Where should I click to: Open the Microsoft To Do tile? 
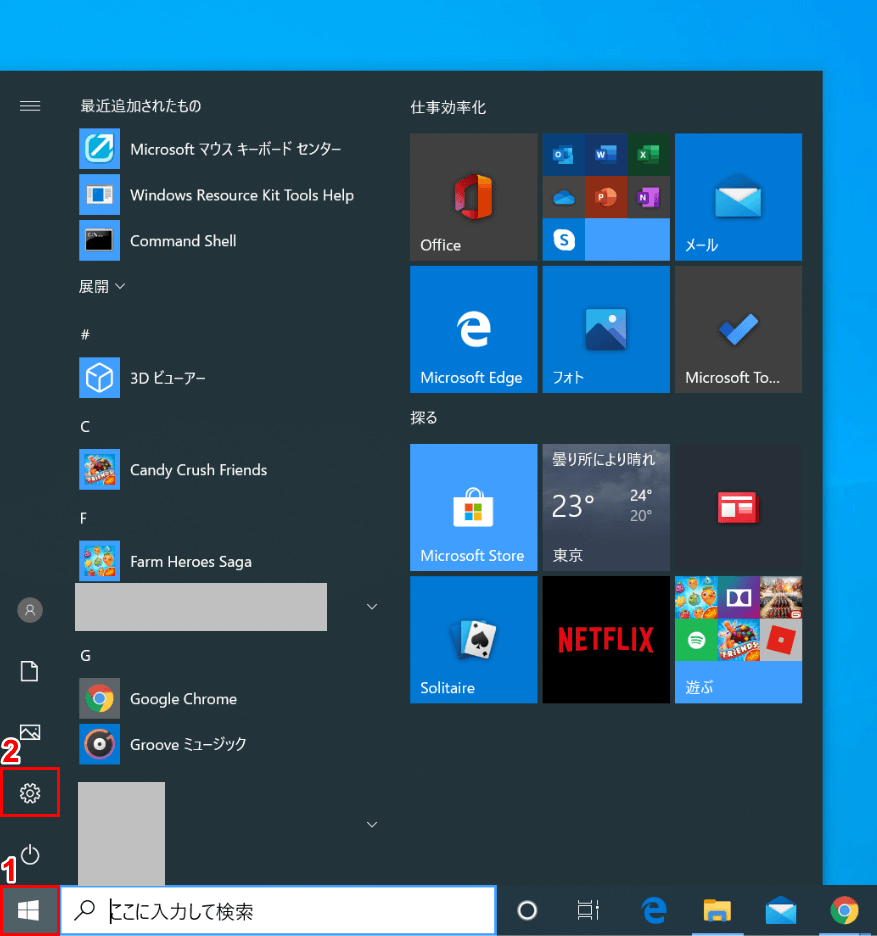pos(738,330)
